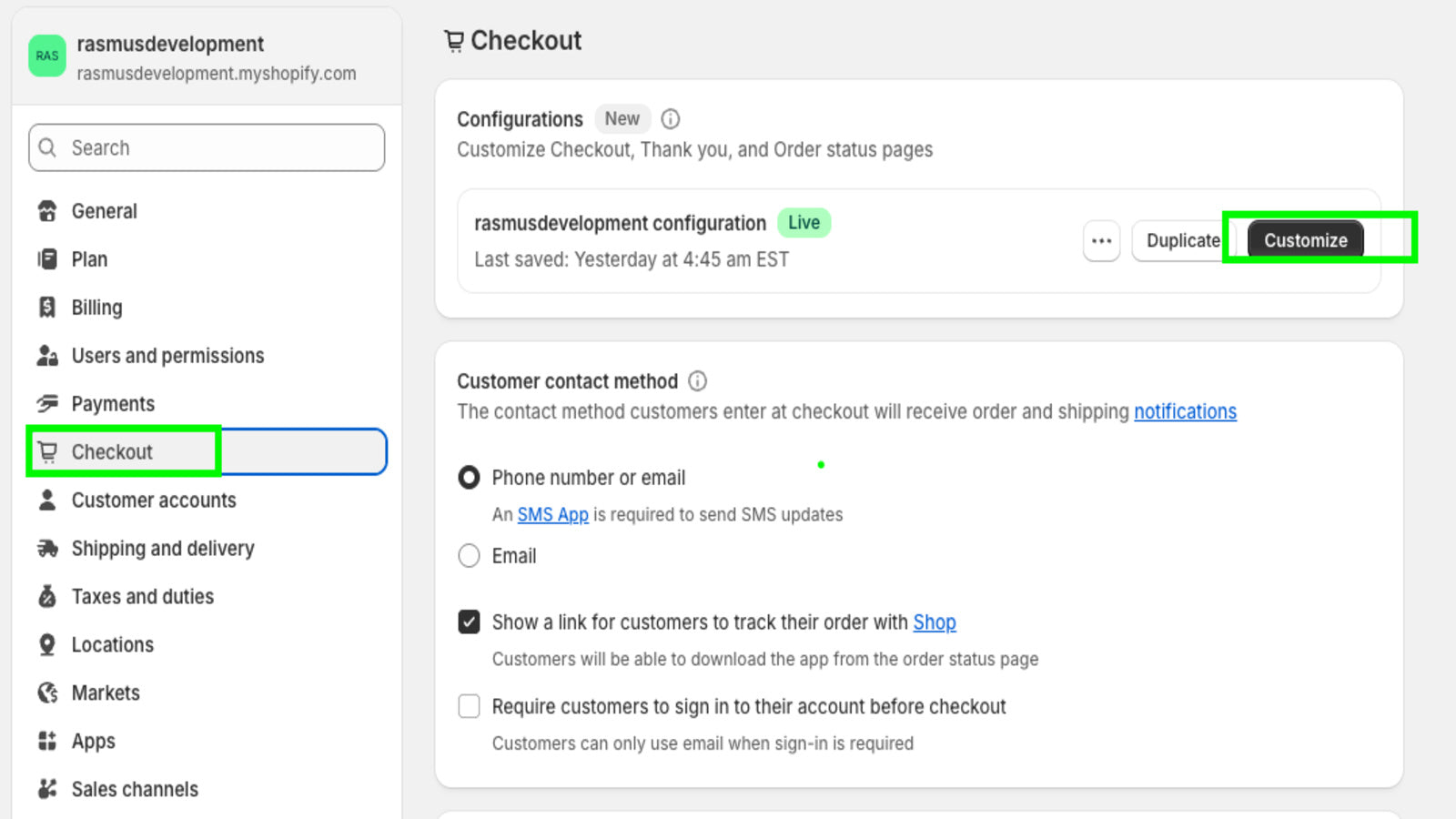Select the Email contact method radio button
1456x819 pixels.
(x=469, y=555)
